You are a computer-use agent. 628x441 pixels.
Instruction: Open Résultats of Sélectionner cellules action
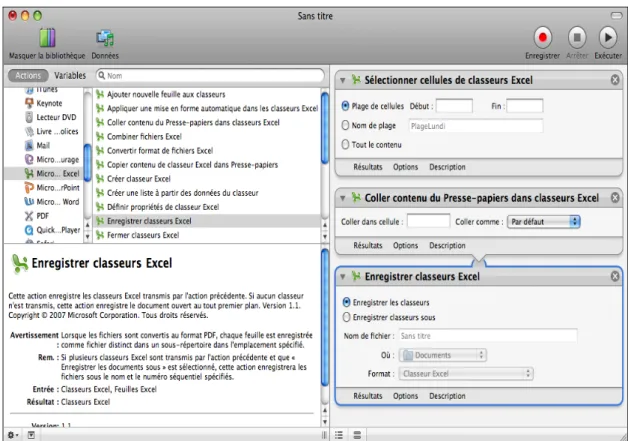[x=368, y=167]
